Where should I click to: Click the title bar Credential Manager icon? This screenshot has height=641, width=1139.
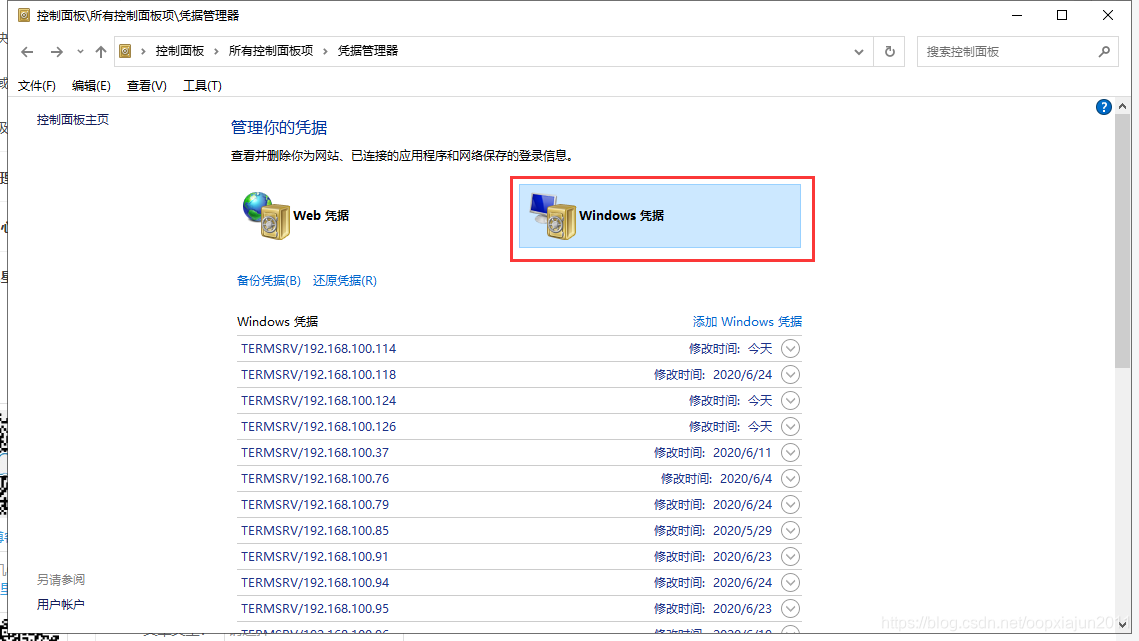tap(24, 15)
